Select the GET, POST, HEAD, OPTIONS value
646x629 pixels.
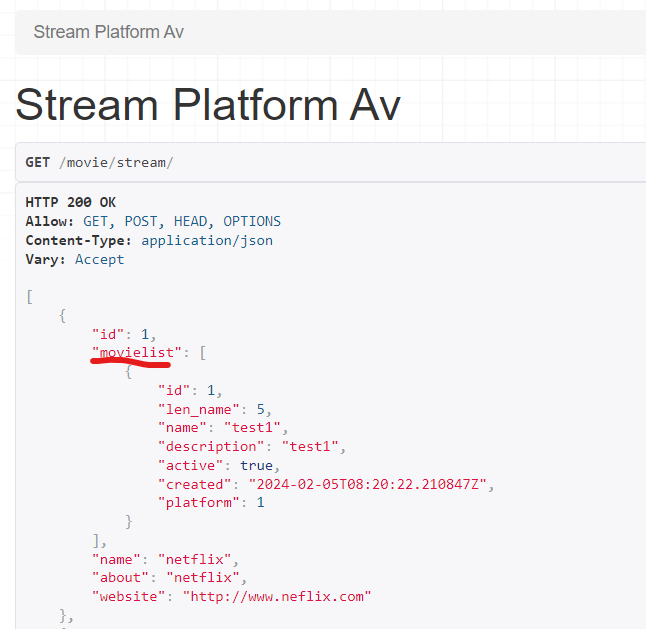182,222
